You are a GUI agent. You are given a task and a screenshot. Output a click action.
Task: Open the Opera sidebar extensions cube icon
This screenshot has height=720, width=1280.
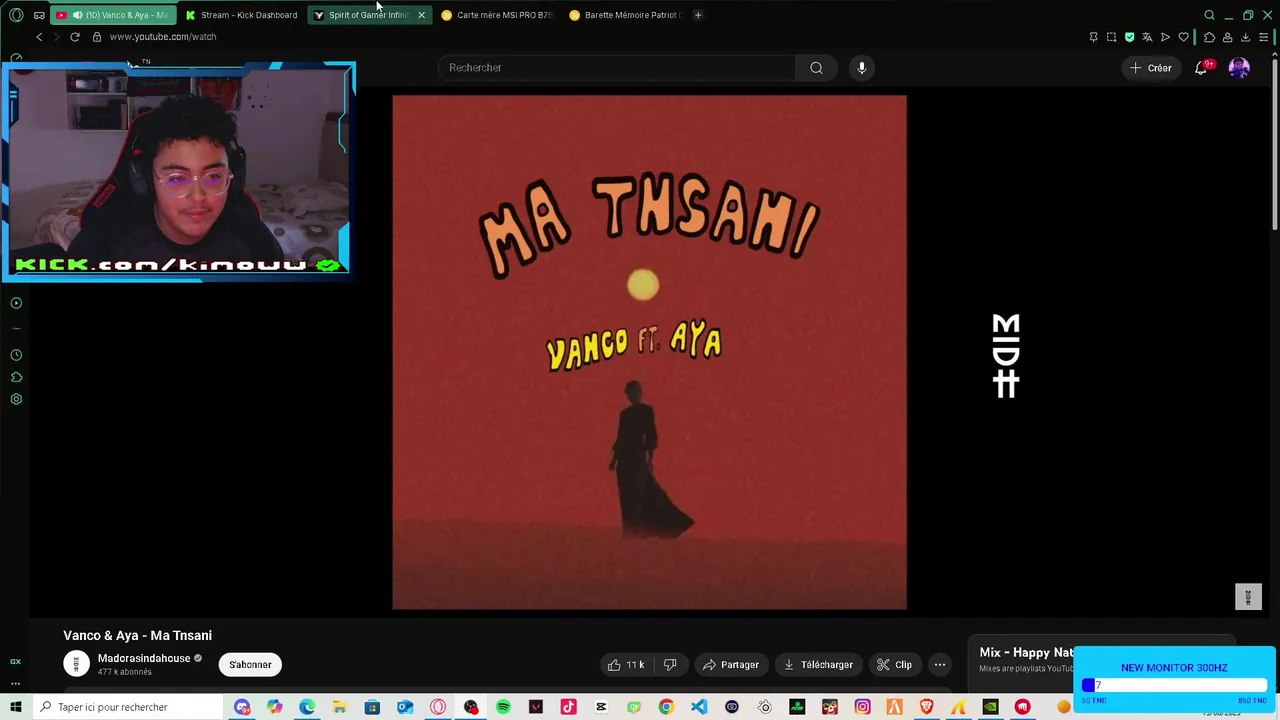pyautogui.click(x=16, y=377)
